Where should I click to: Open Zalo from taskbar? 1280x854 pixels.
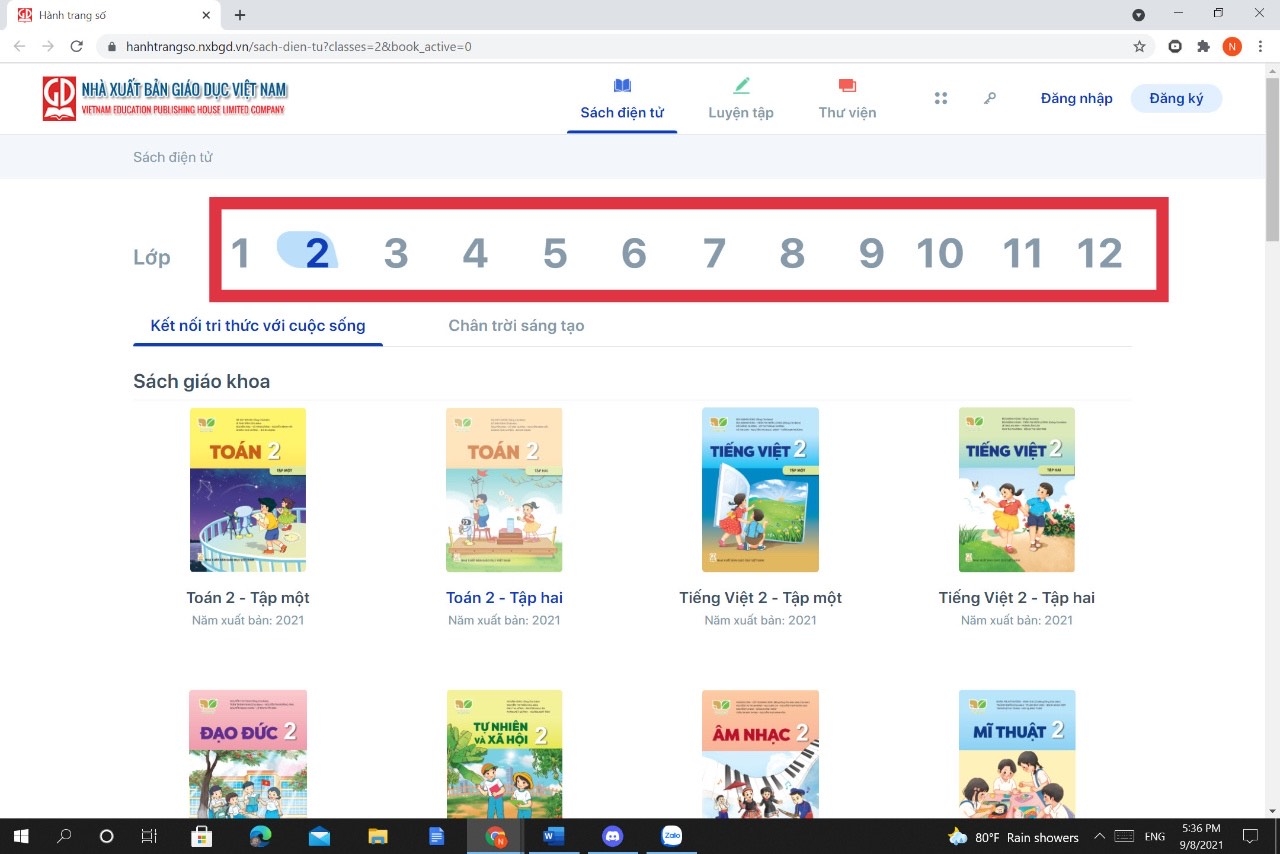point(672,836)
